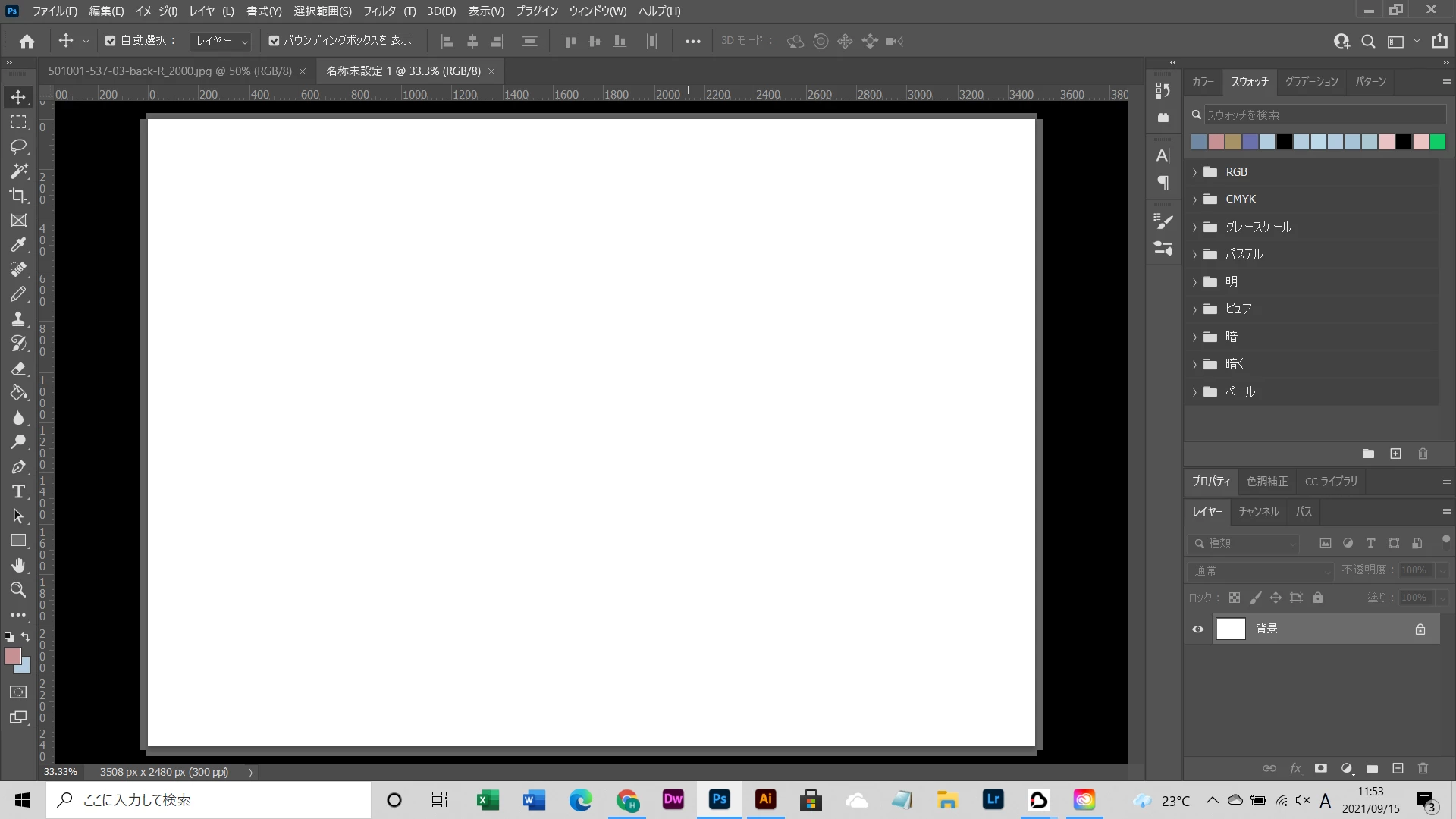Select the Lasso tool

tap(18, 146)
